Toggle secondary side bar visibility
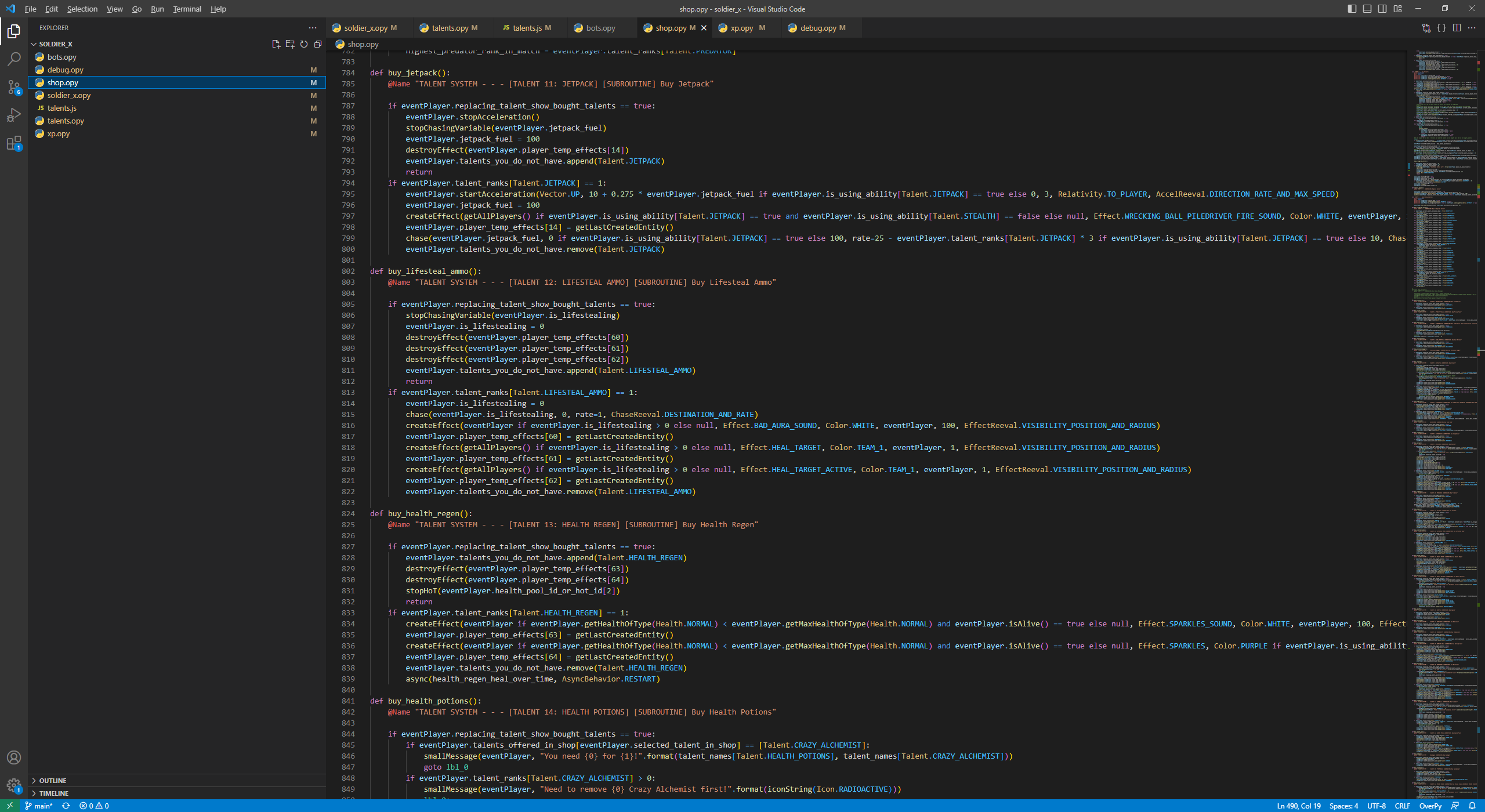Screen dimensions: 1485x812 point(1382,9)
